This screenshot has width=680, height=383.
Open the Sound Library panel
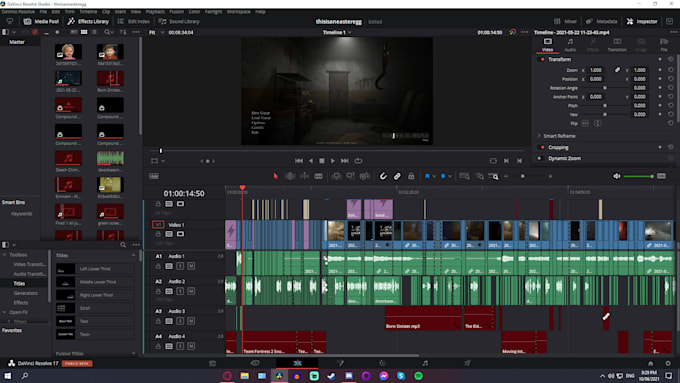point(179,21)
